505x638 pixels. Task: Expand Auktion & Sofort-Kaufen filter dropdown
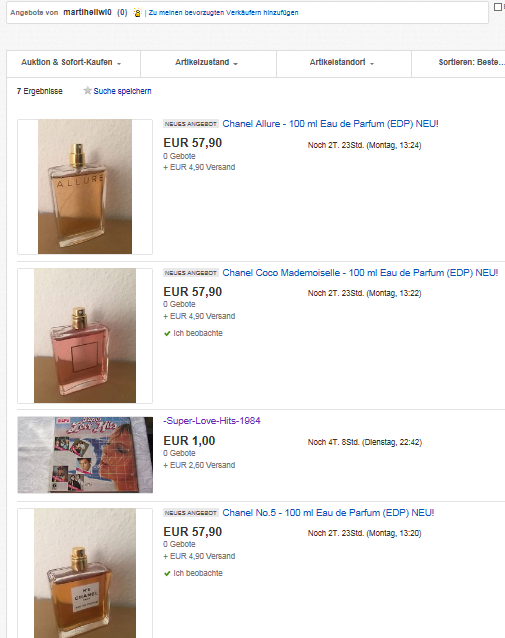point(73,63)
